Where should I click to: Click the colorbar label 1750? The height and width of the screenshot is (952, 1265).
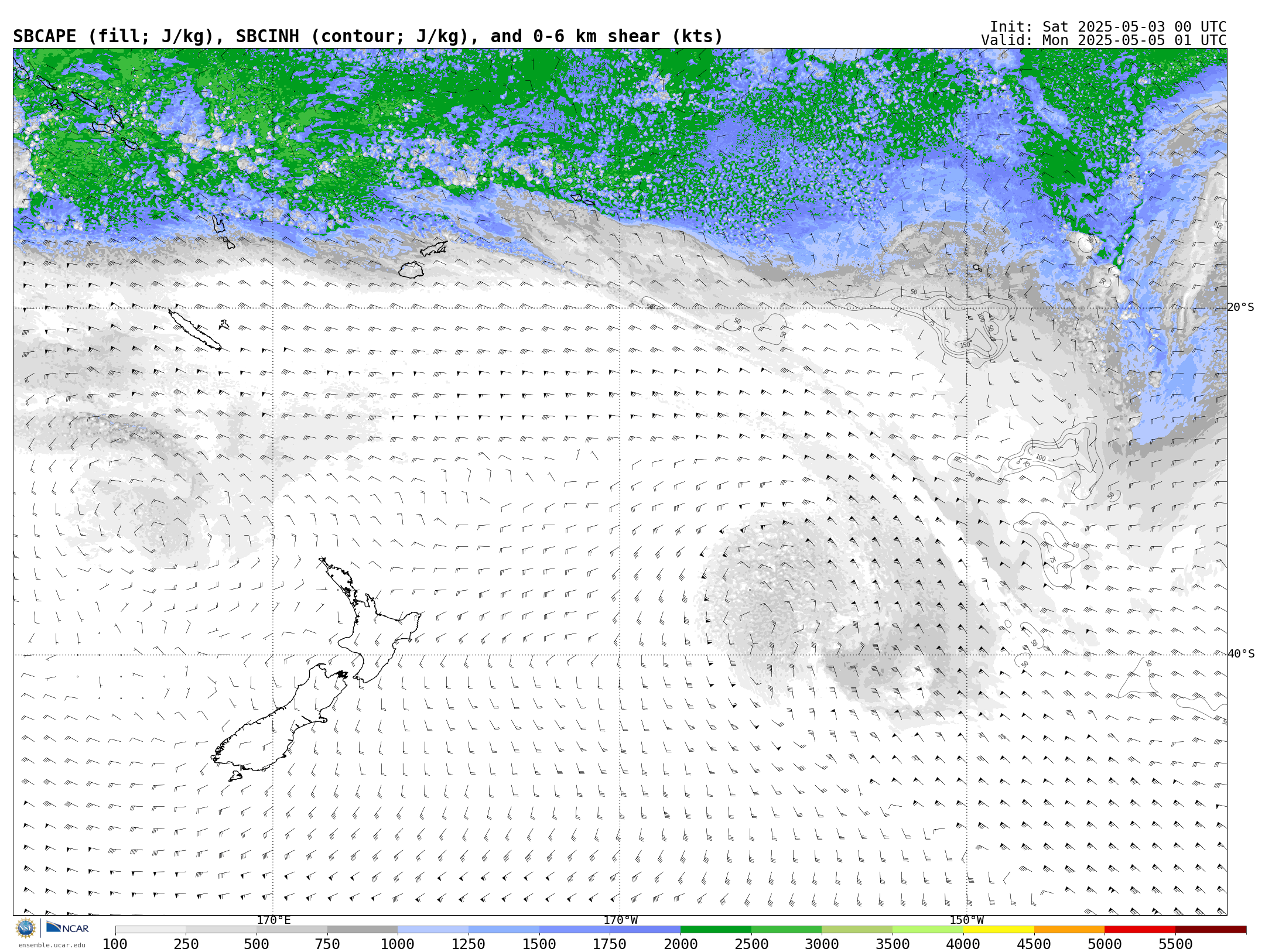click(x=610, y=944)
